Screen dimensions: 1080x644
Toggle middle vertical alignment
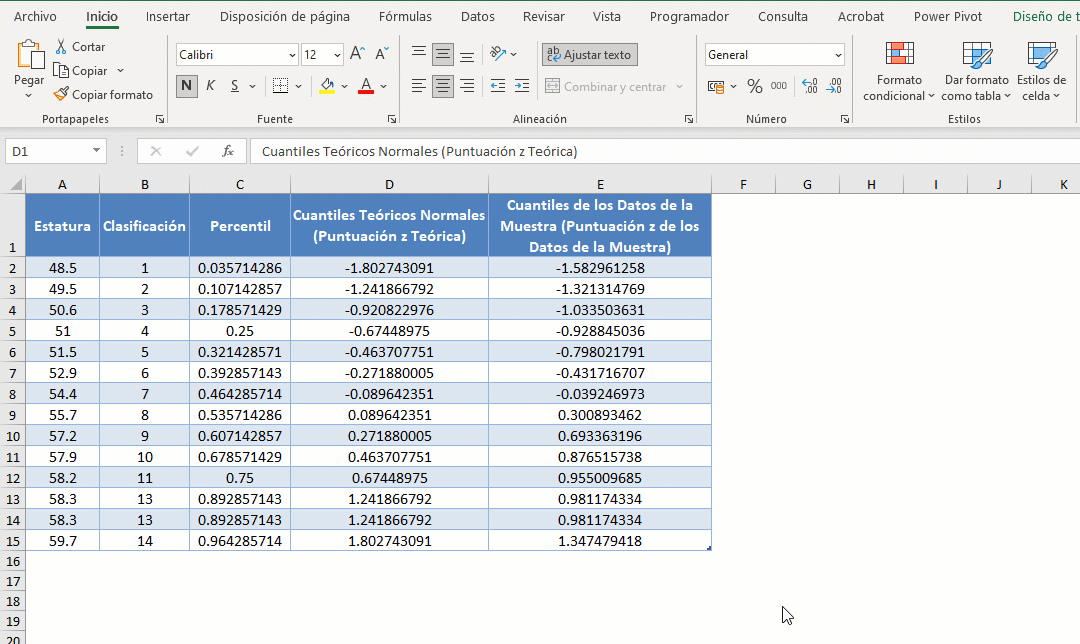pos(443,54)
